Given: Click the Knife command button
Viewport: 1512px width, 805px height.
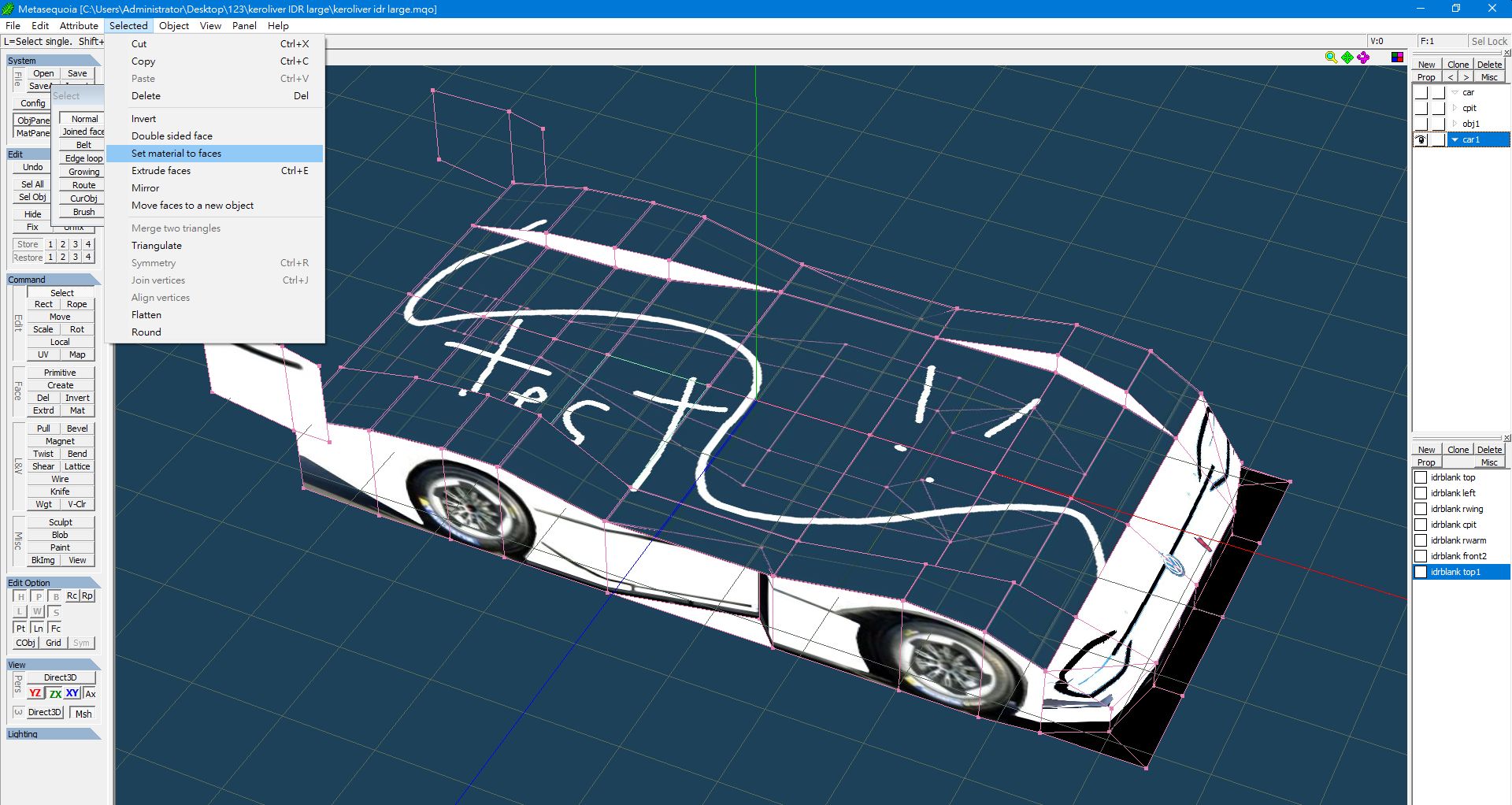Looking at the screenshot, I should coord(60,492).
